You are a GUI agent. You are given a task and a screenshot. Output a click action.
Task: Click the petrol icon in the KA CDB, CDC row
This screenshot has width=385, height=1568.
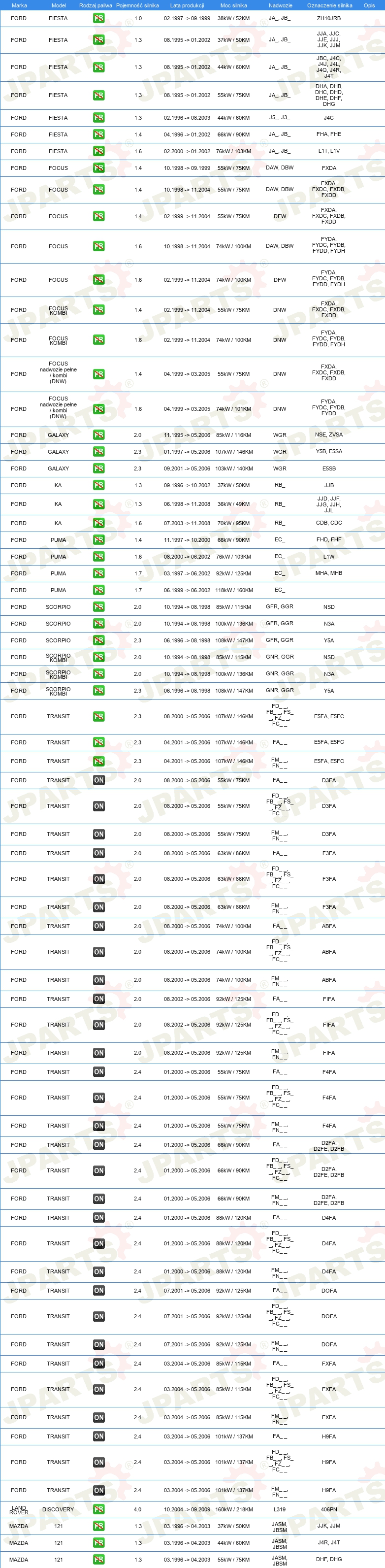(98, 523)
